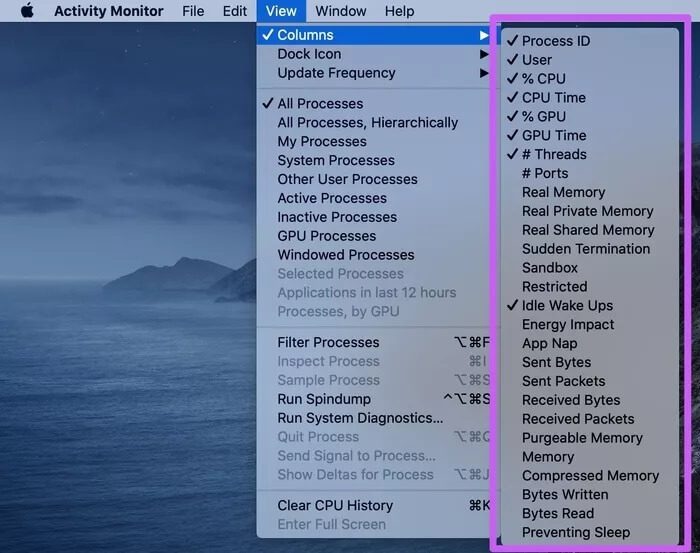Open the Apple menu icon
700x553 pixels.
pos(27,11)
